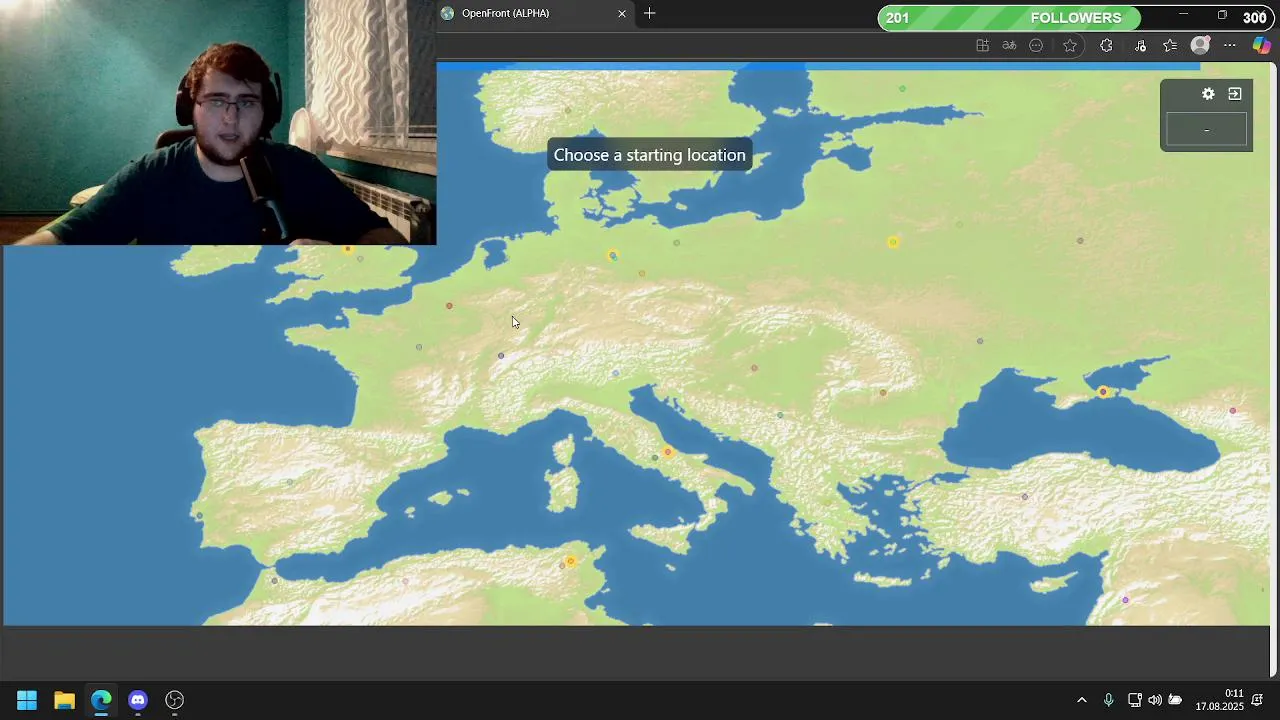1280x720 pixels.
Task: Click the media control music icon
Action: click(x=1140, y=45)
